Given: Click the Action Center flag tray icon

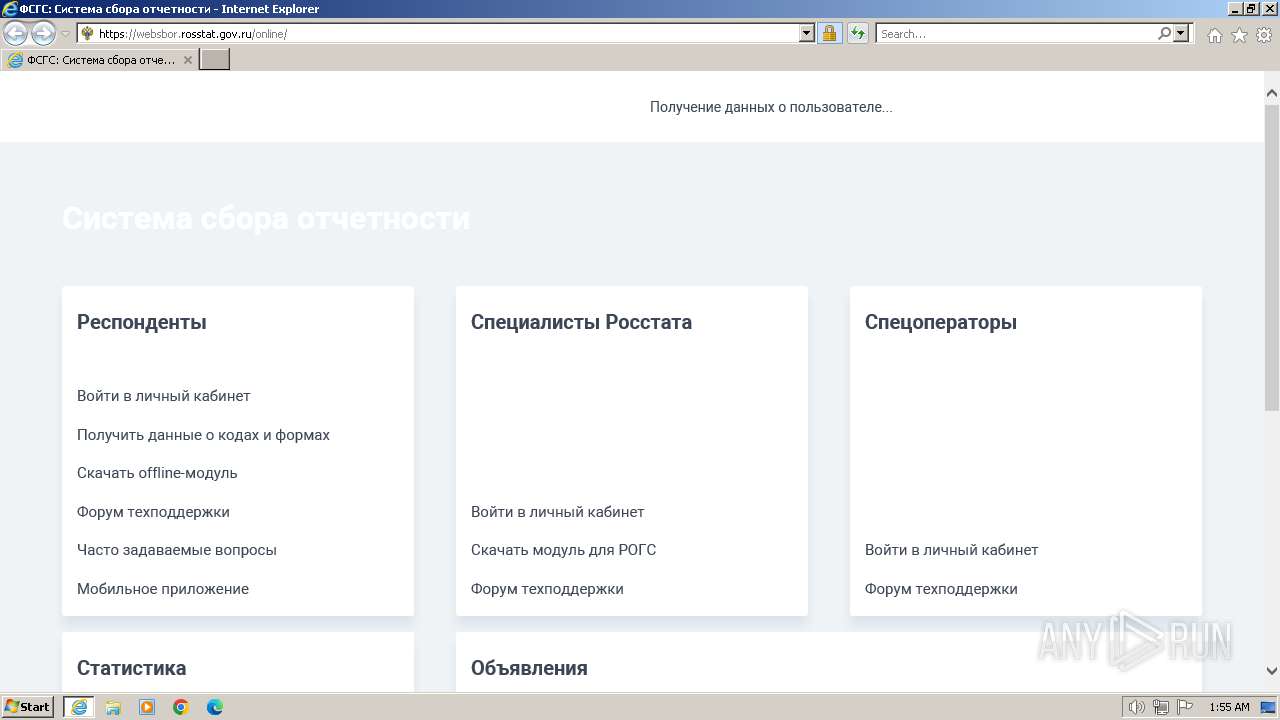Looking at the screenshot, I should pos(1186,707).
